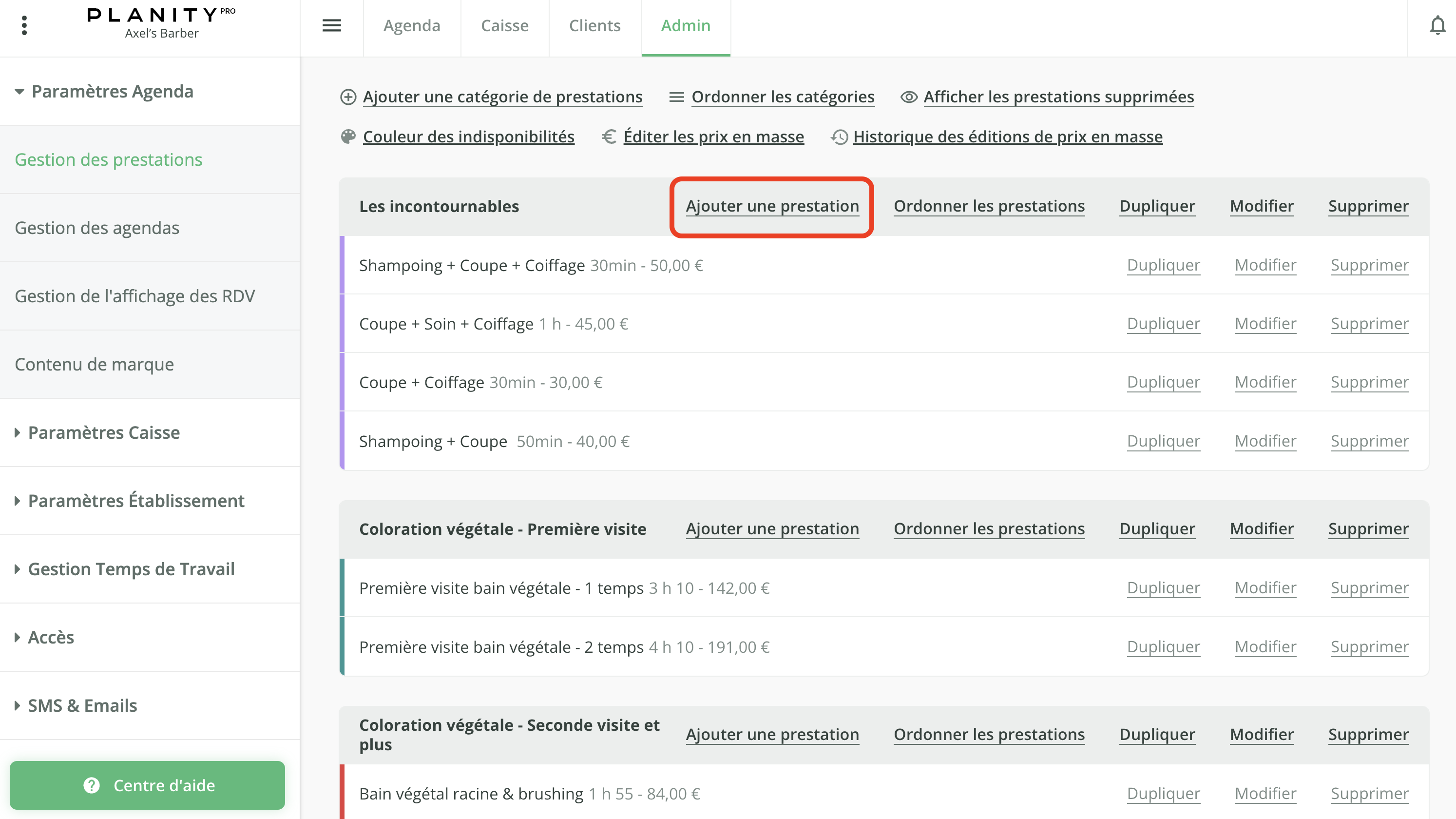Expand the Paramètres Caisse section
1456x819 pixels.
click(18, 433)
